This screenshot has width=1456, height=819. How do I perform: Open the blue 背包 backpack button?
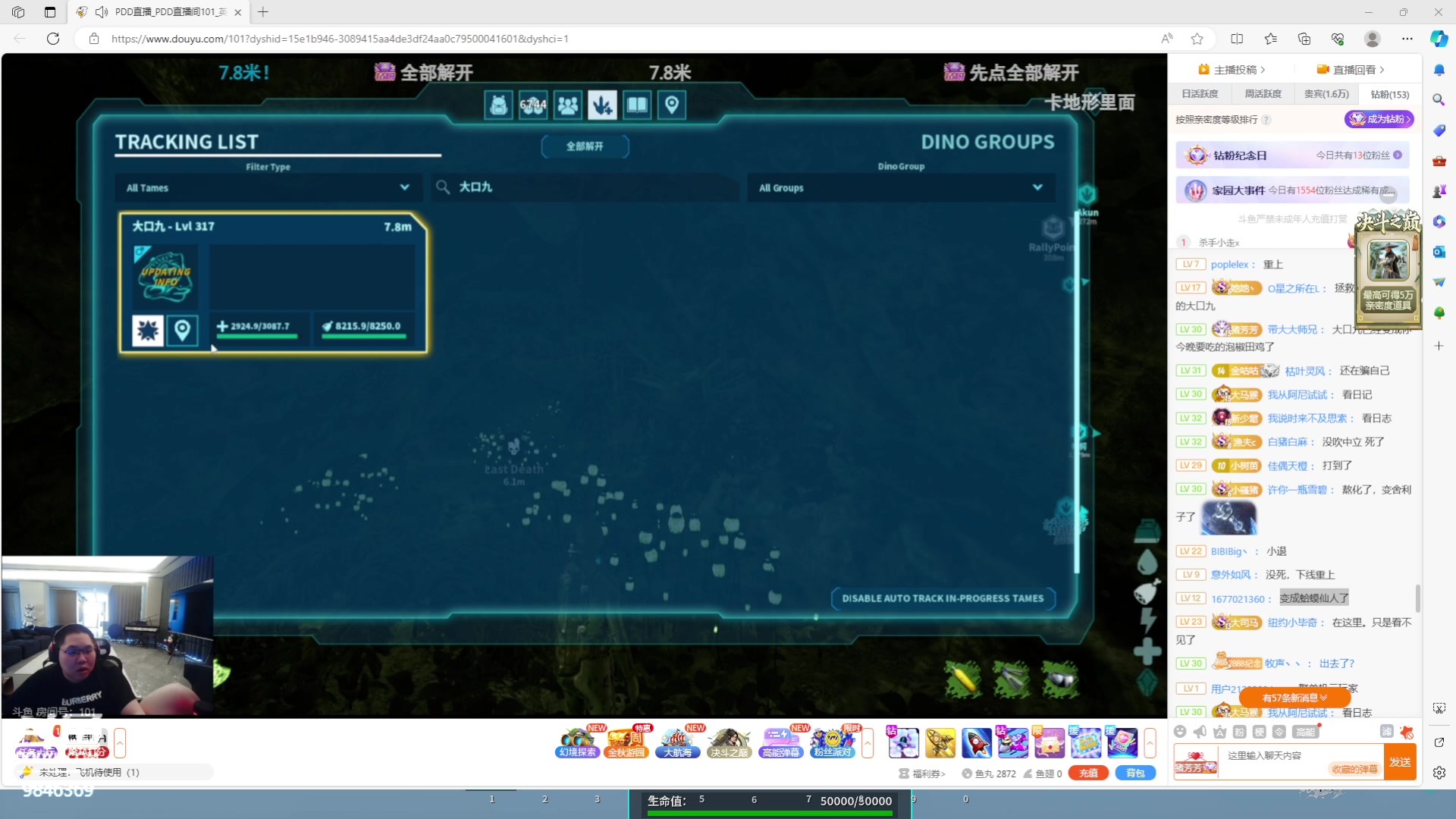point(1135,773)
